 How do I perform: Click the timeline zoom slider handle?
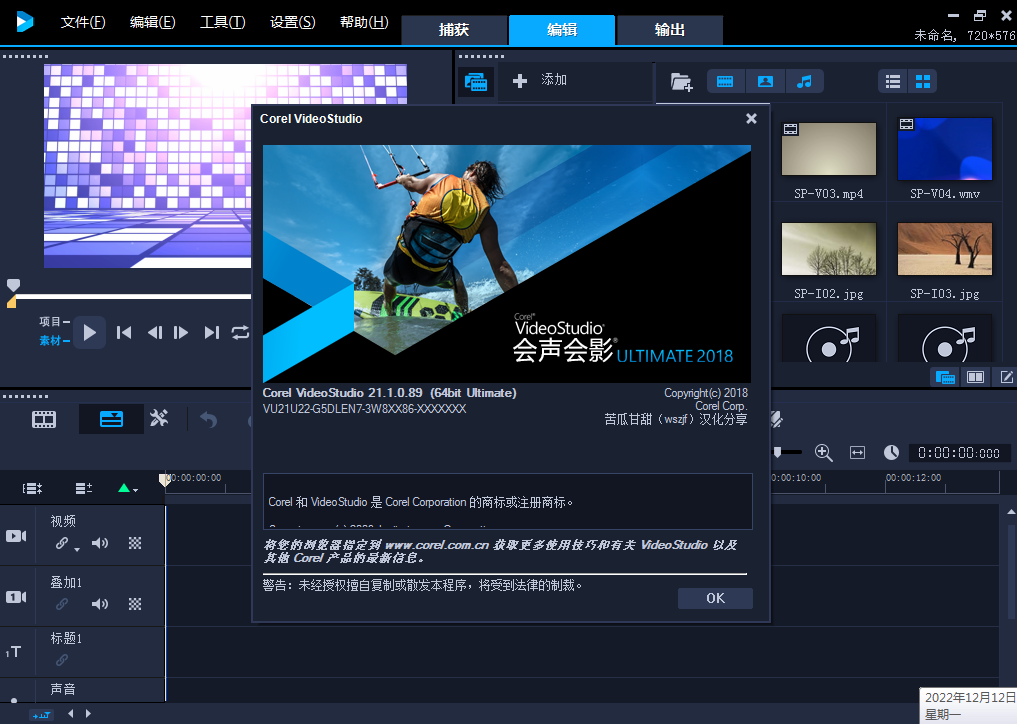777,452
